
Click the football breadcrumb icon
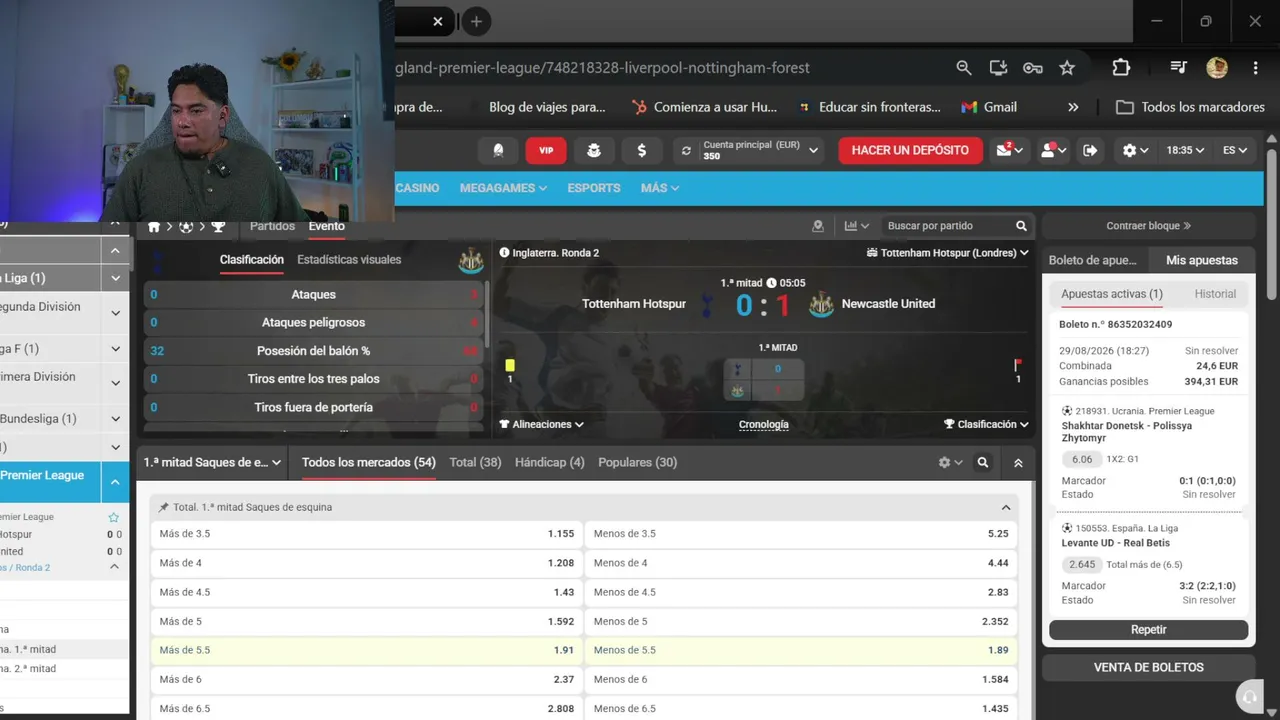point(186,227)
